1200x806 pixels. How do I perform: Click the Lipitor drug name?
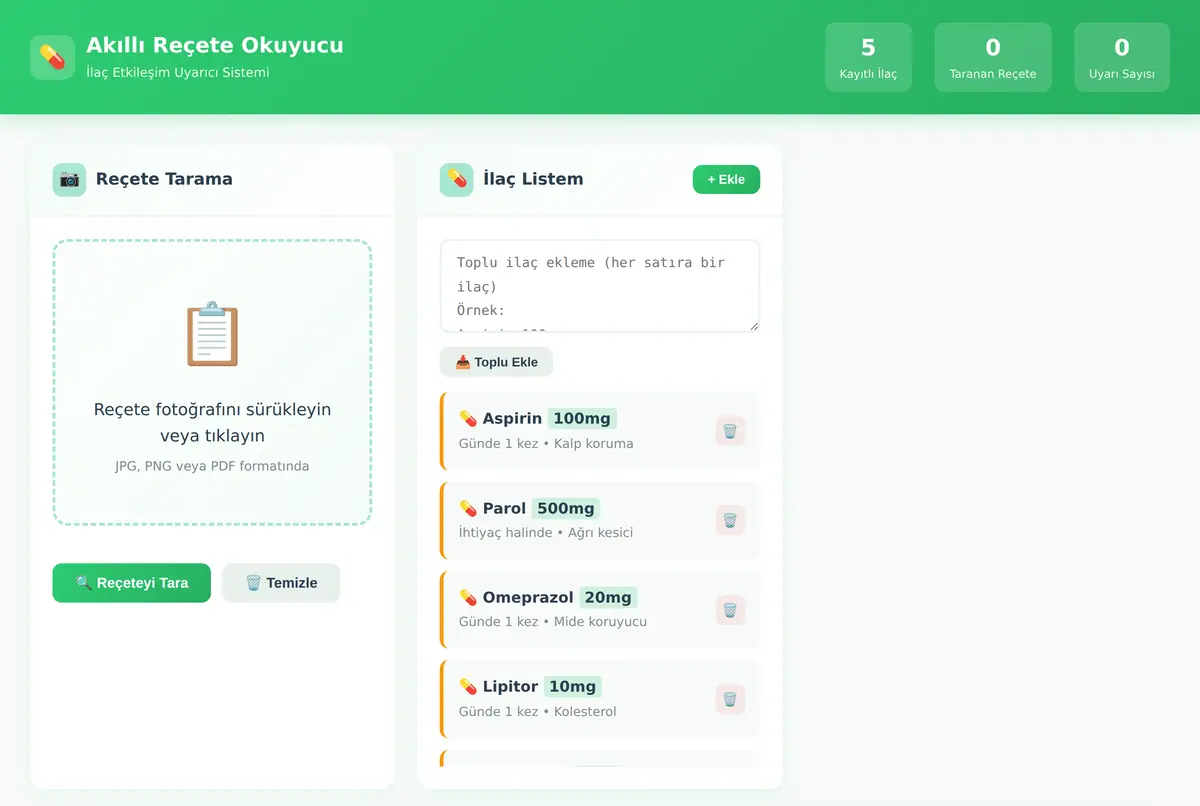tap(511, 686)
